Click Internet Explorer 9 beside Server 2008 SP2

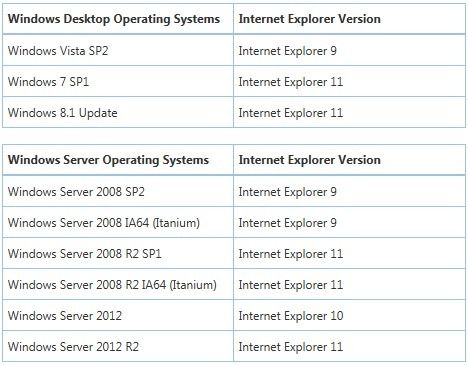(287, 192)
